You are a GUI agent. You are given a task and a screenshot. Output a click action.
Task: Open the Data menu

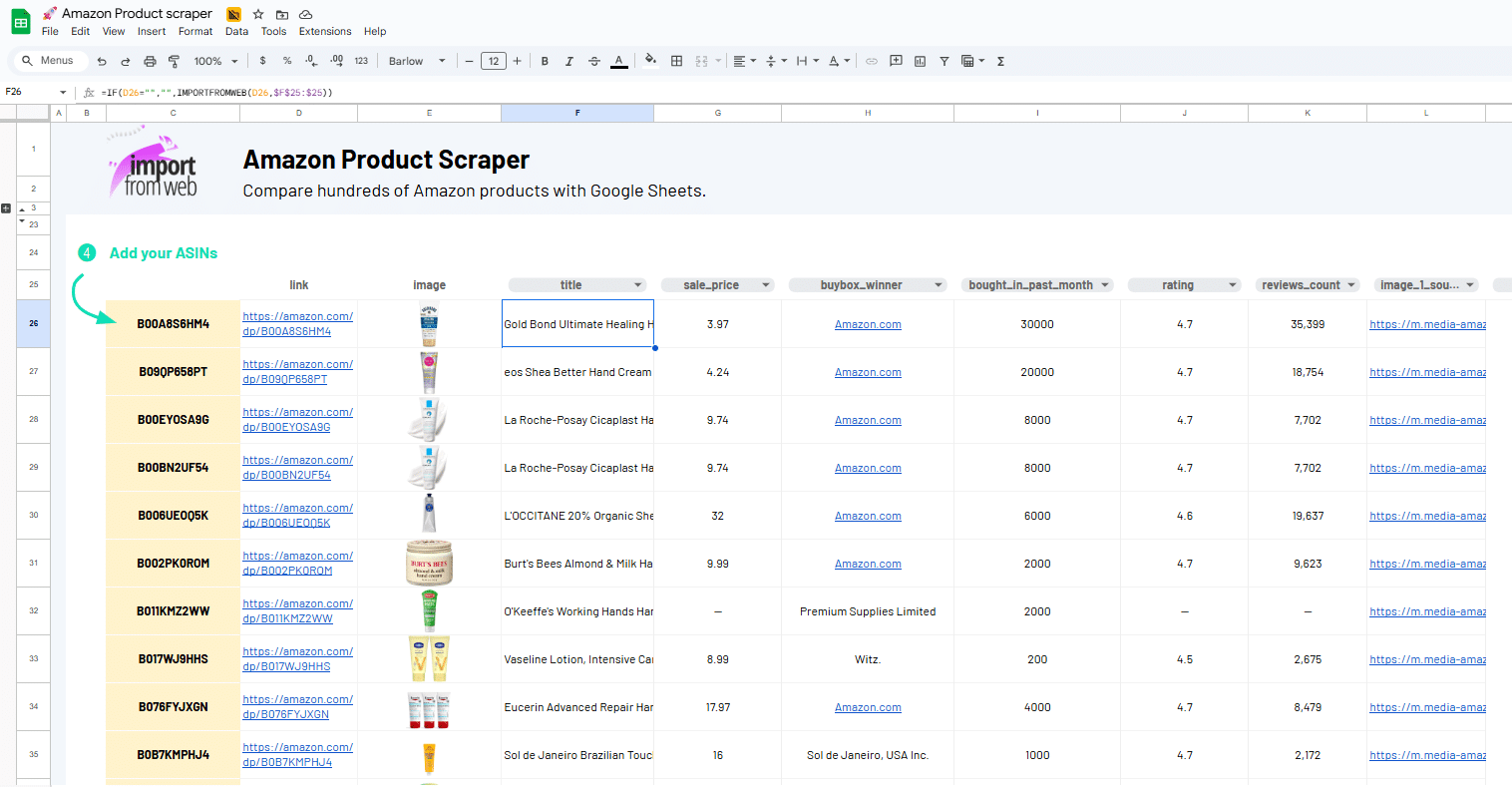(x=236, y=31)
